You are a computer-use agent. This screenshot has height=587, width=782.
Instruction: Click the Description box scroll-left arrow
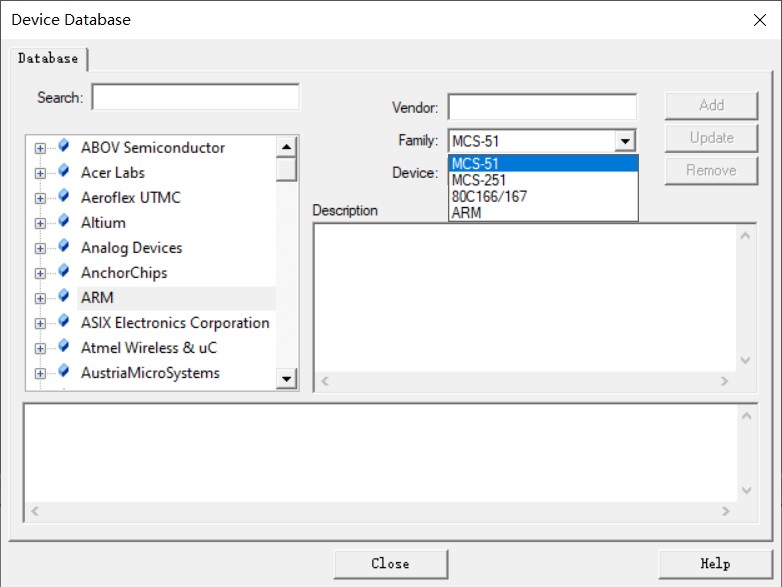[325, 381]
